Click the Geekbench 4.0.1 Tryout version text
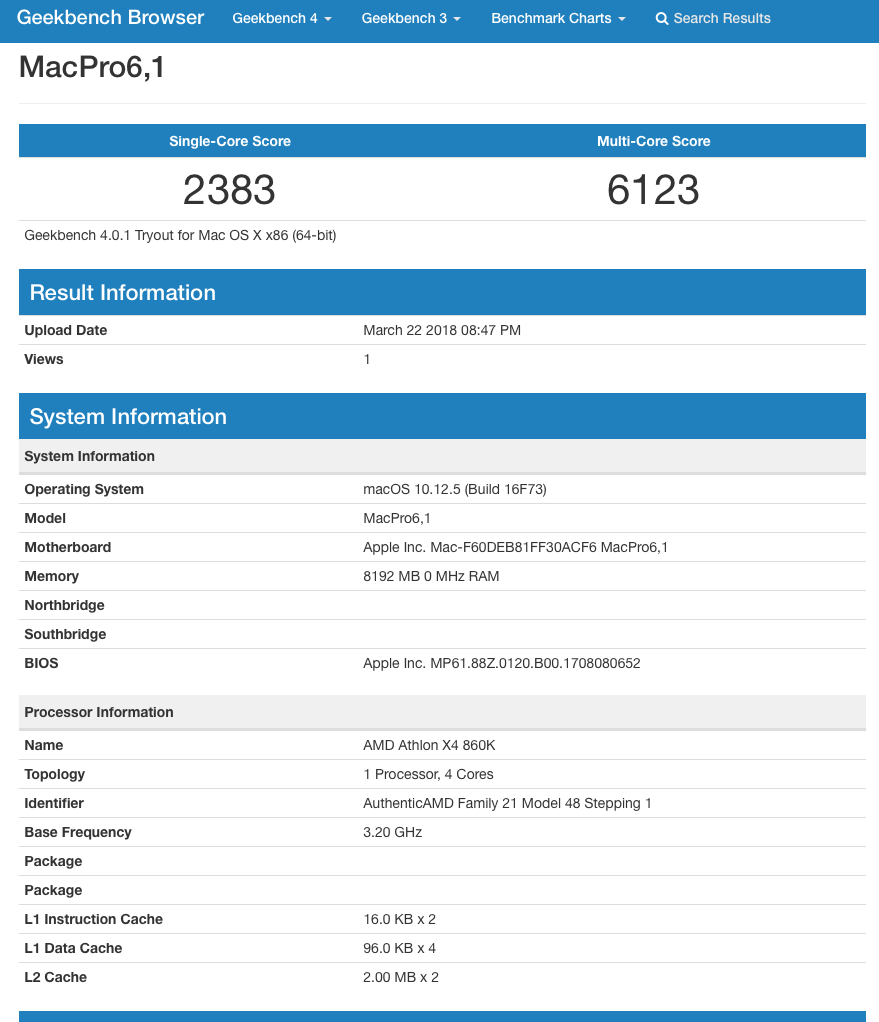This screenshot has height=1022, width=879. [x=180, y=235]
